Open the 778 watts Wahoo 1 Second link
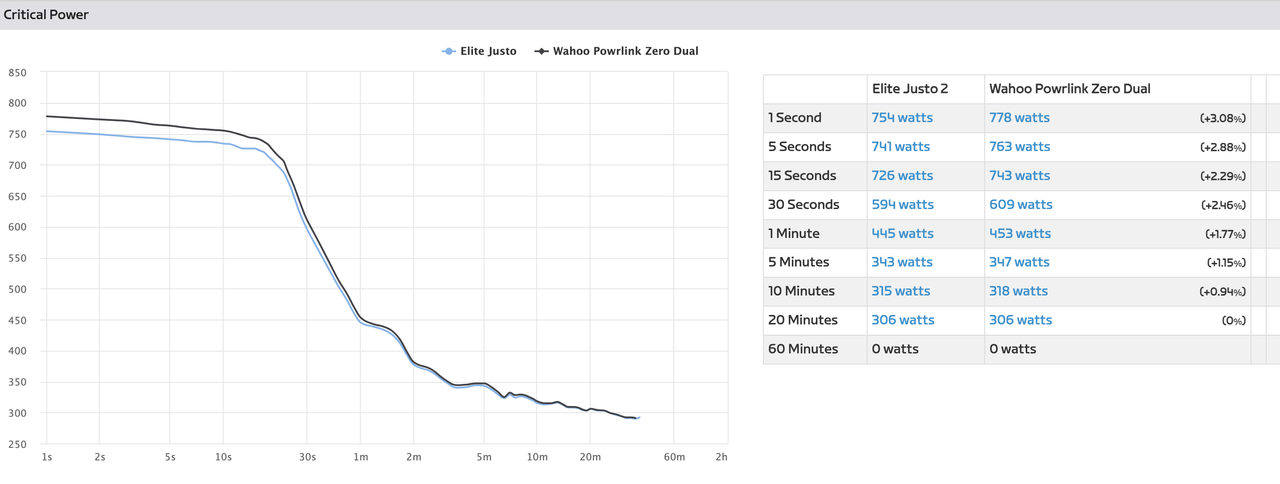The height and width of the screenshot is (484, 1280). tap(1020, 117)
